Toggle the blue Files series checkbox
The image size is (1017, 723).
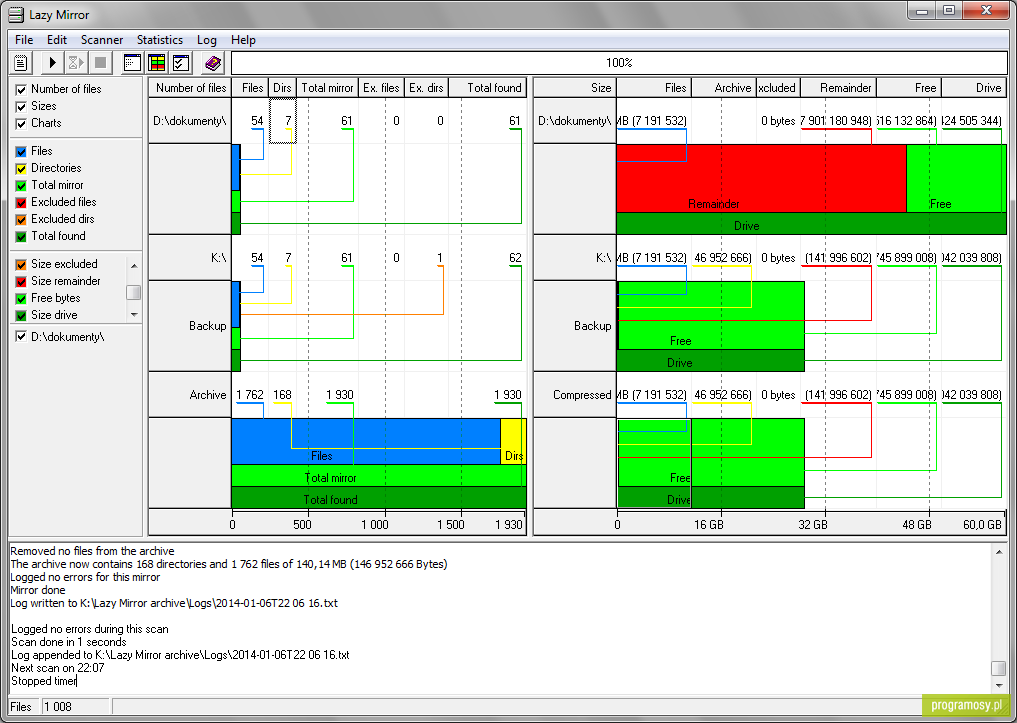pyautogui.click(x=21, y=151)
